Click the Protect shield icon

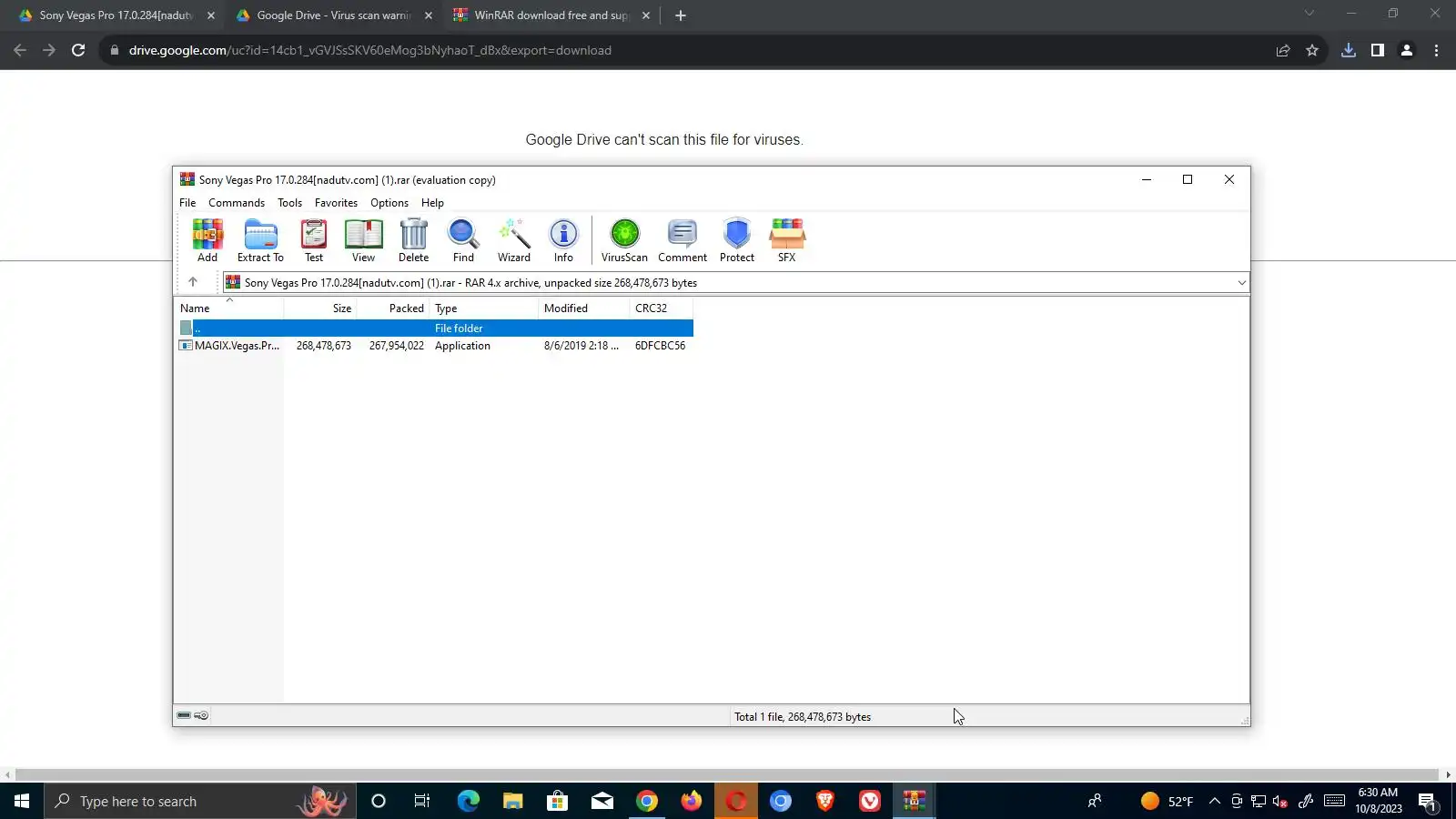click(737, 240)
